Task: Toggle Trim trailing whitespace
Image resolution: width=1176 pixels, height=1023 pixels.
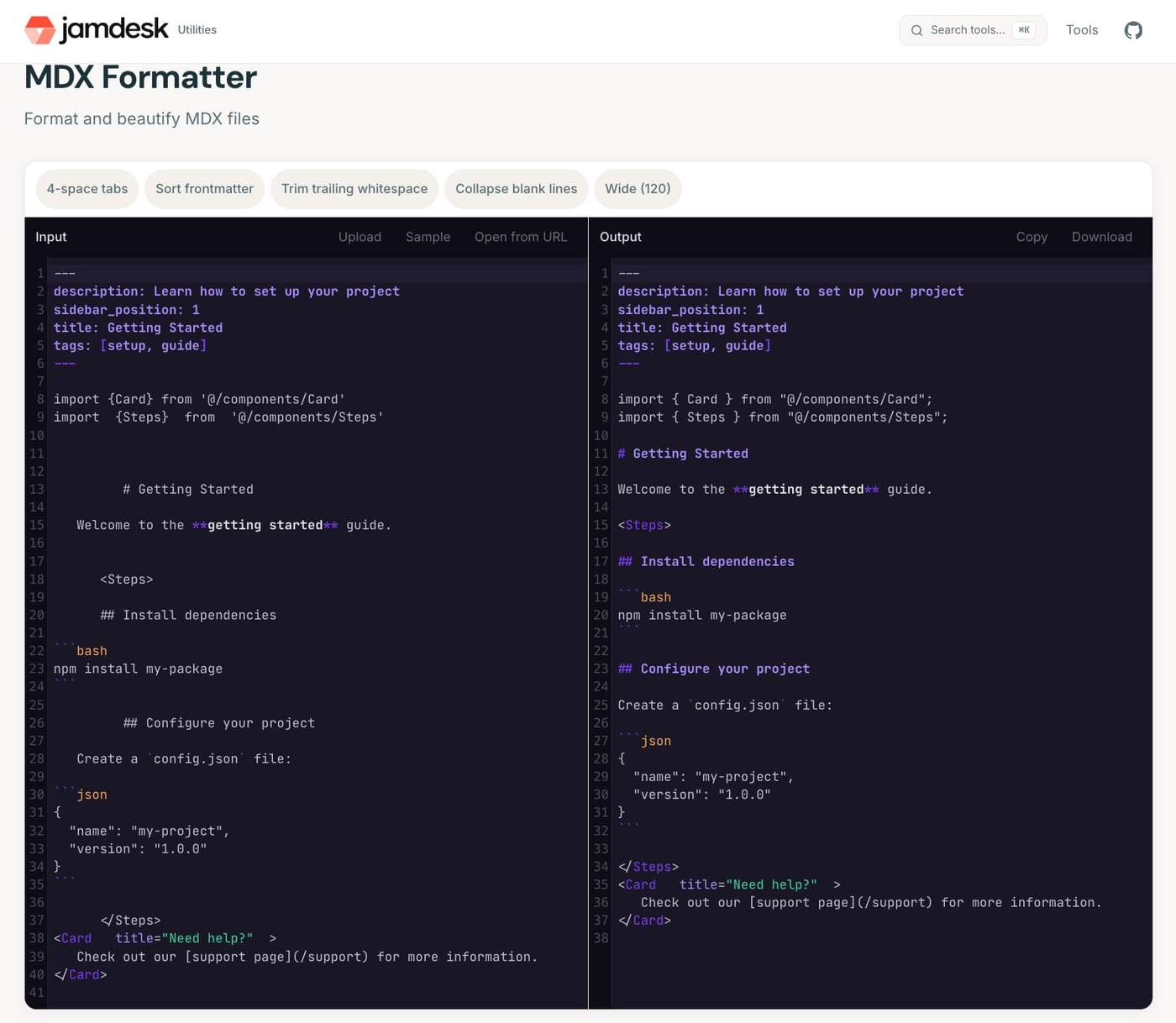Action: pos(354,189)
